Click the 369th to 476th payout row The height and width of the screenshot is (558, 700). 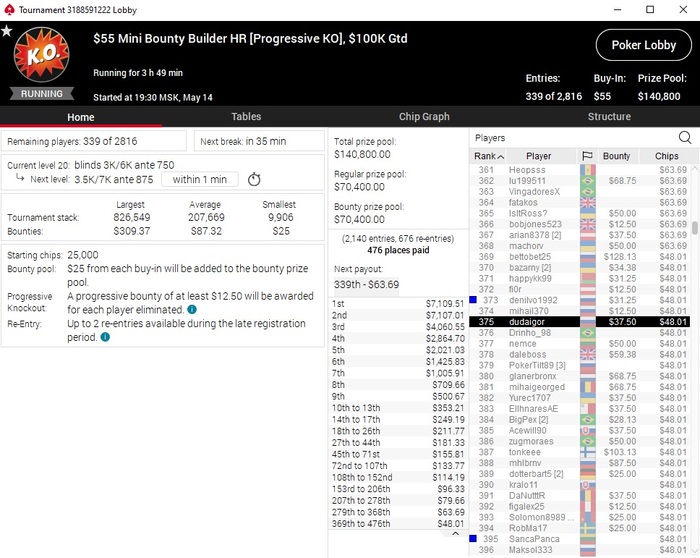pyautogui.click(x=398, y=524)
